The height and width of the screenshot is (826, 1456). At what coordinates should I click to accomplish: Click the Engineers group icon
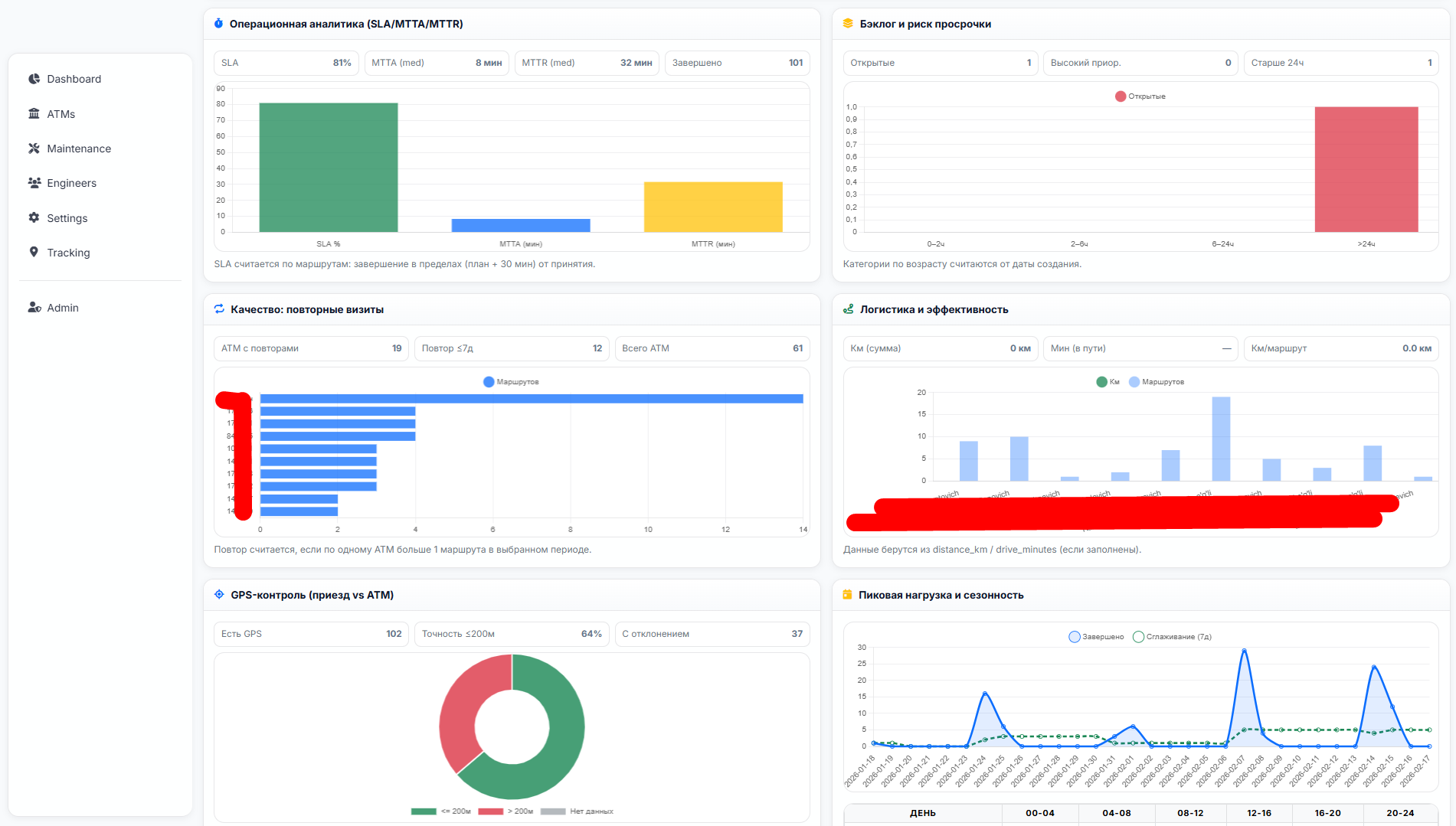coord(34,183)
